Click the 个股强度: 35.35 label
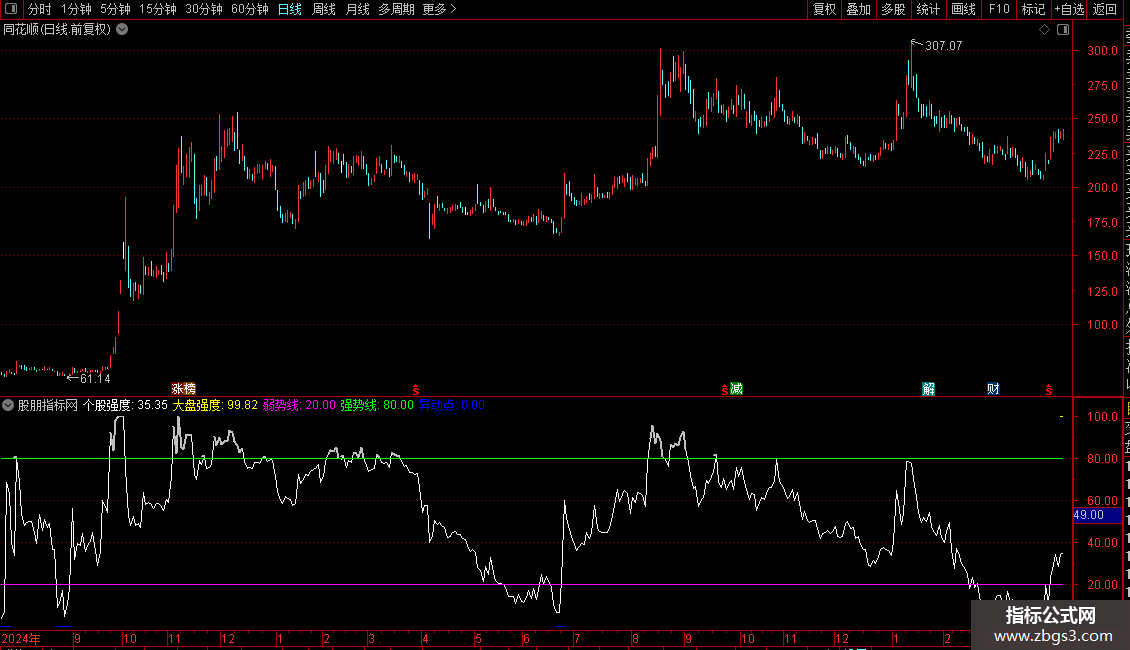The width and height of the screenshot is (1130, 650). (125, 405)
